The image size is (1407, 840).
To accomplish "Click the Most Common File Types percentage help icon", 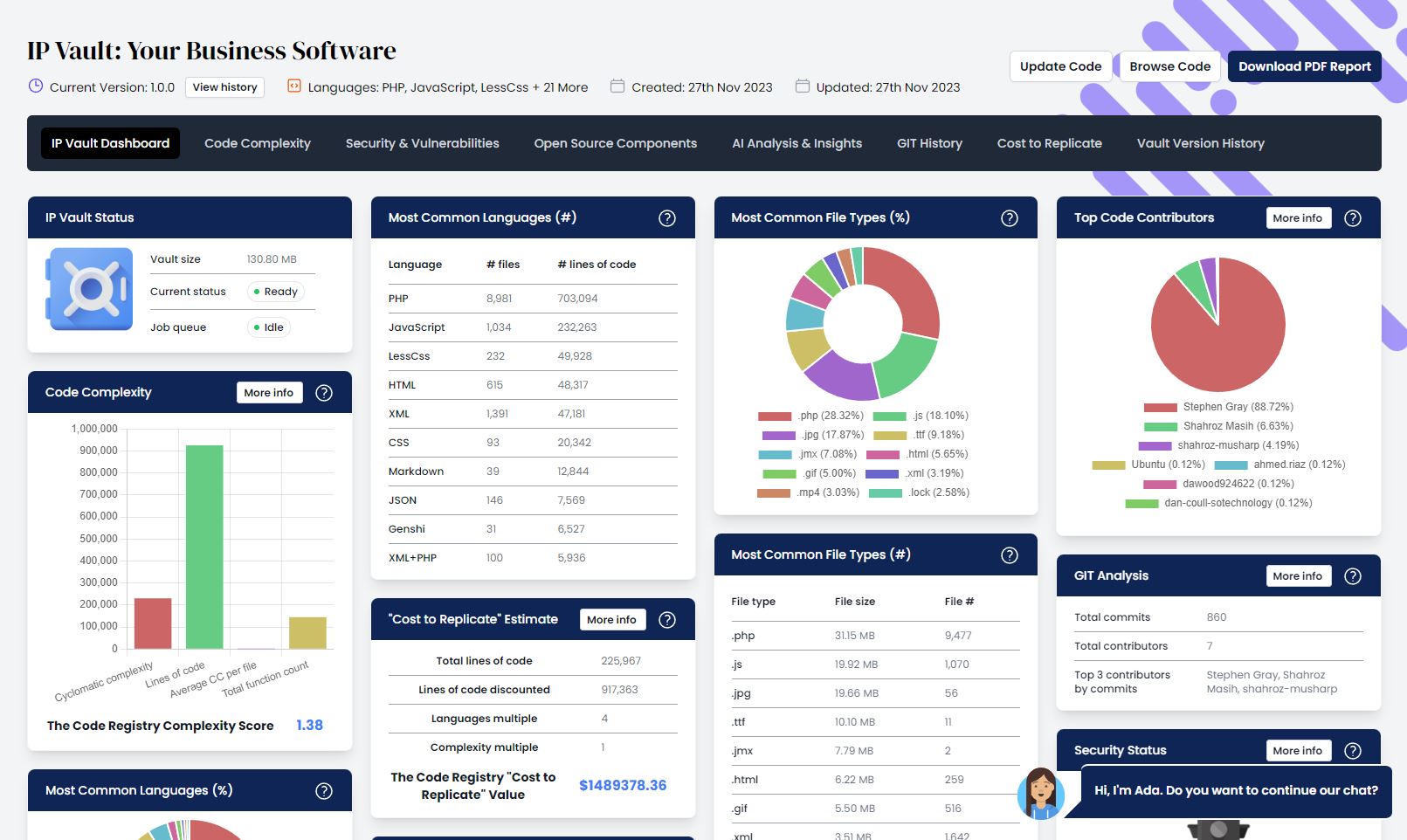I will tap(1009, 217).
